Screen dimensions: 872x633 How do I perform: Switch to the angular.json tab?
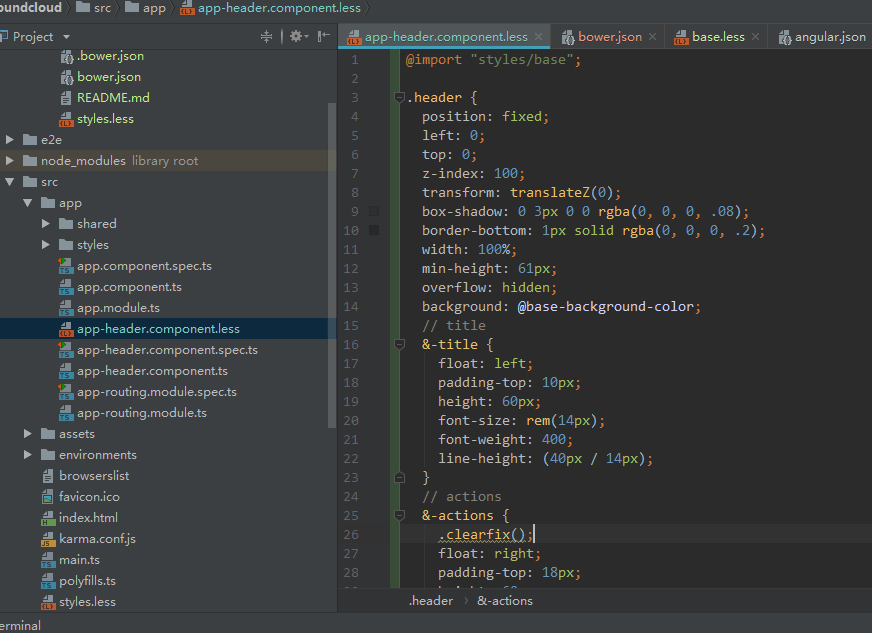(x=831, y=35)
